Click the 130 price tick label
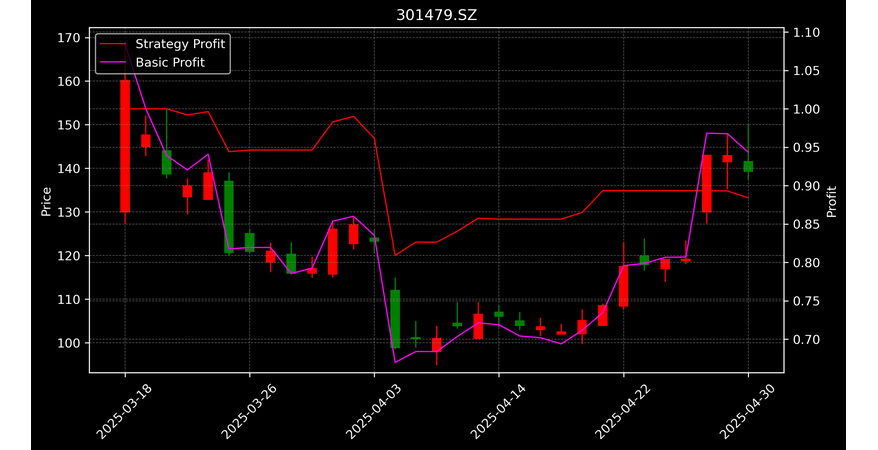The width and height of the screenshot is (878, 450). 69,213
